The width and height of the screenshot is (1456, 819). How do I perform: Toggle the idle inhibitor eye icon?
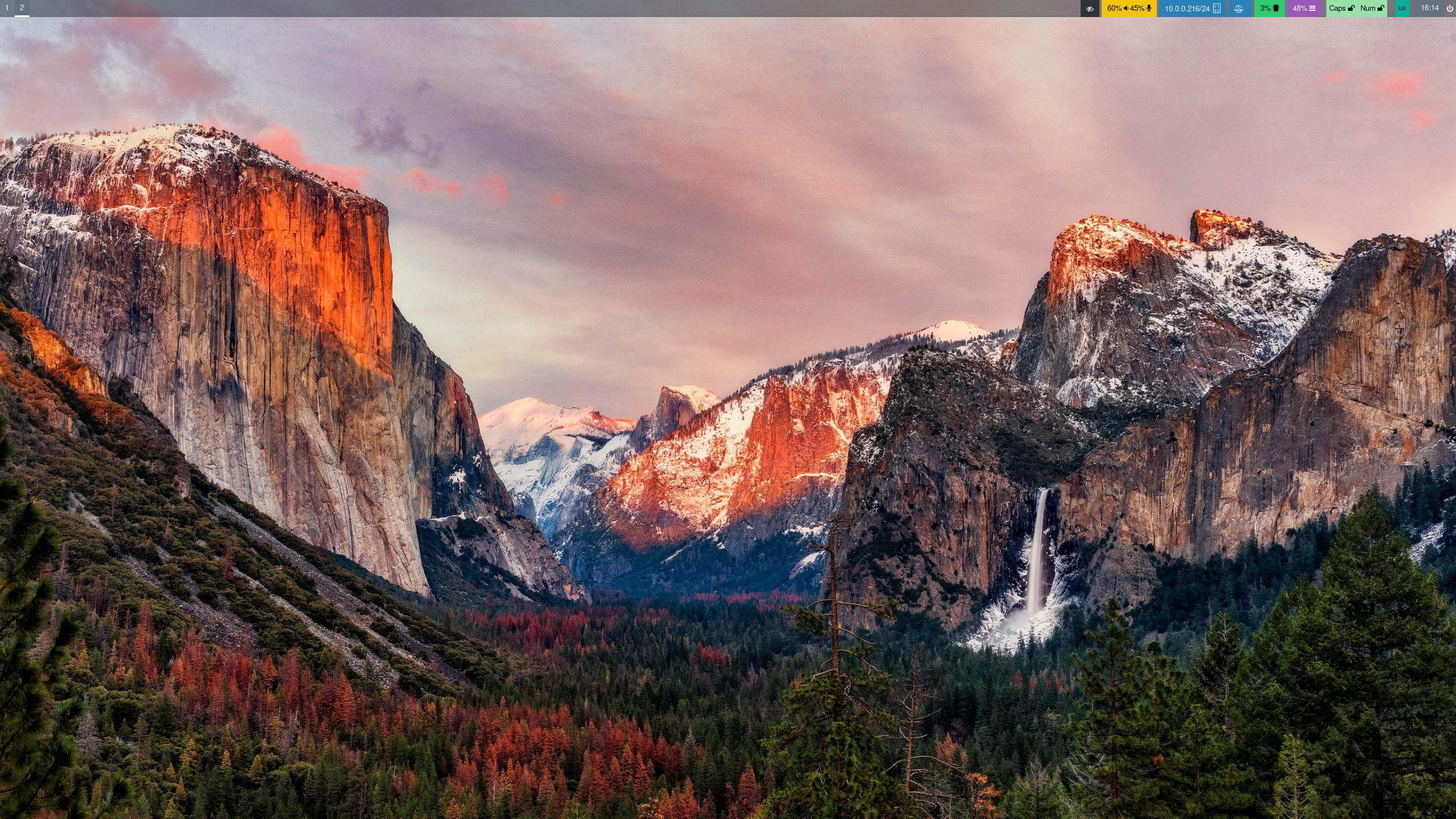[1090, 9]
